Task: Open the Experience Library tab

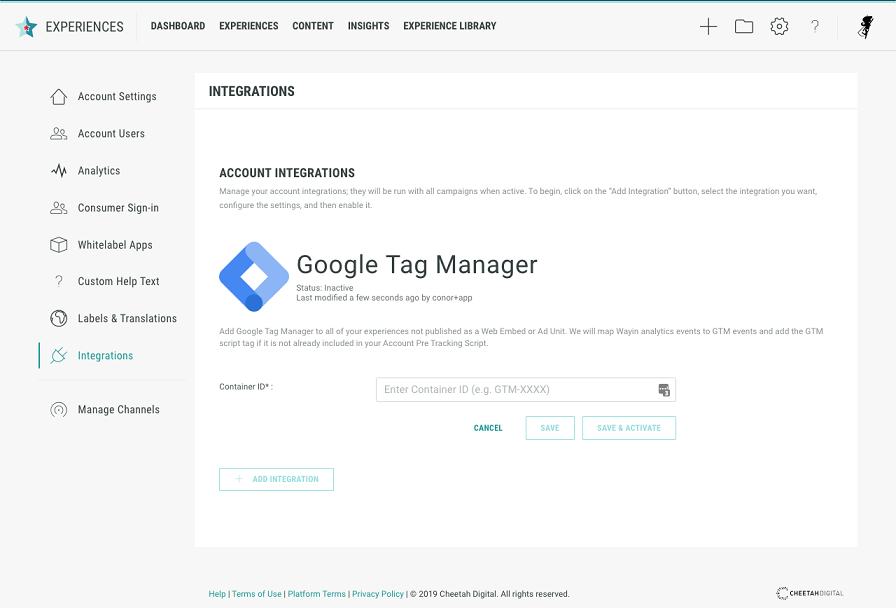Action: pos(449,26)
